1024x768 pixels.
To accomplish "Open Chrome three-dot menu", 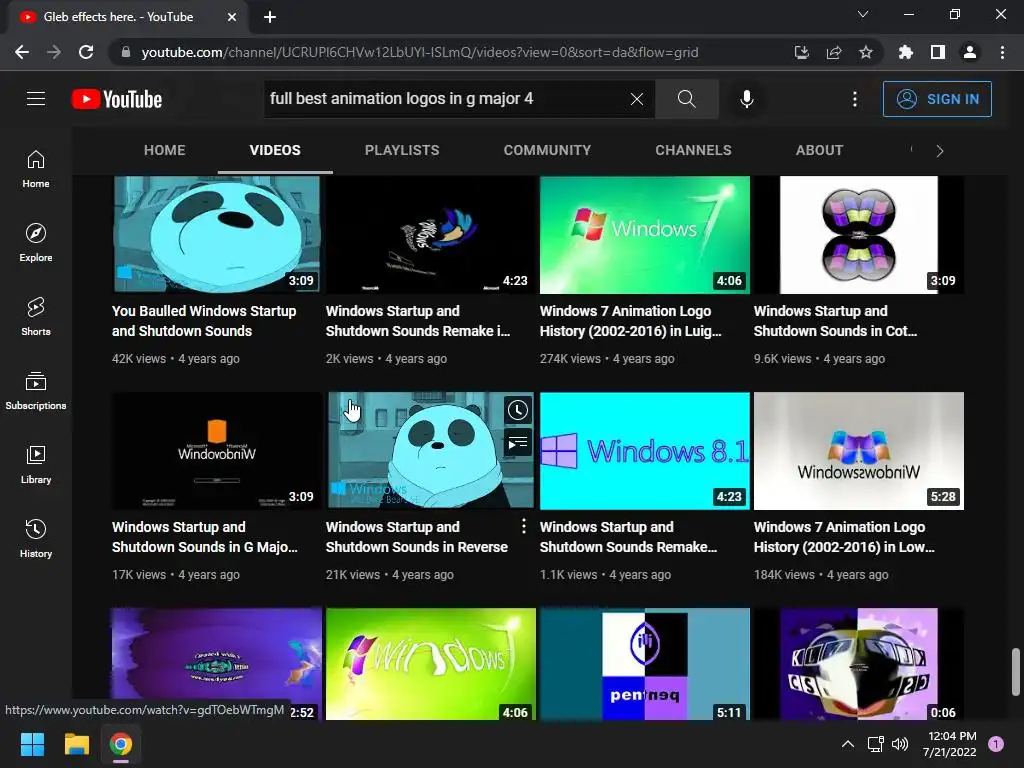I will tap(1002, 52).
